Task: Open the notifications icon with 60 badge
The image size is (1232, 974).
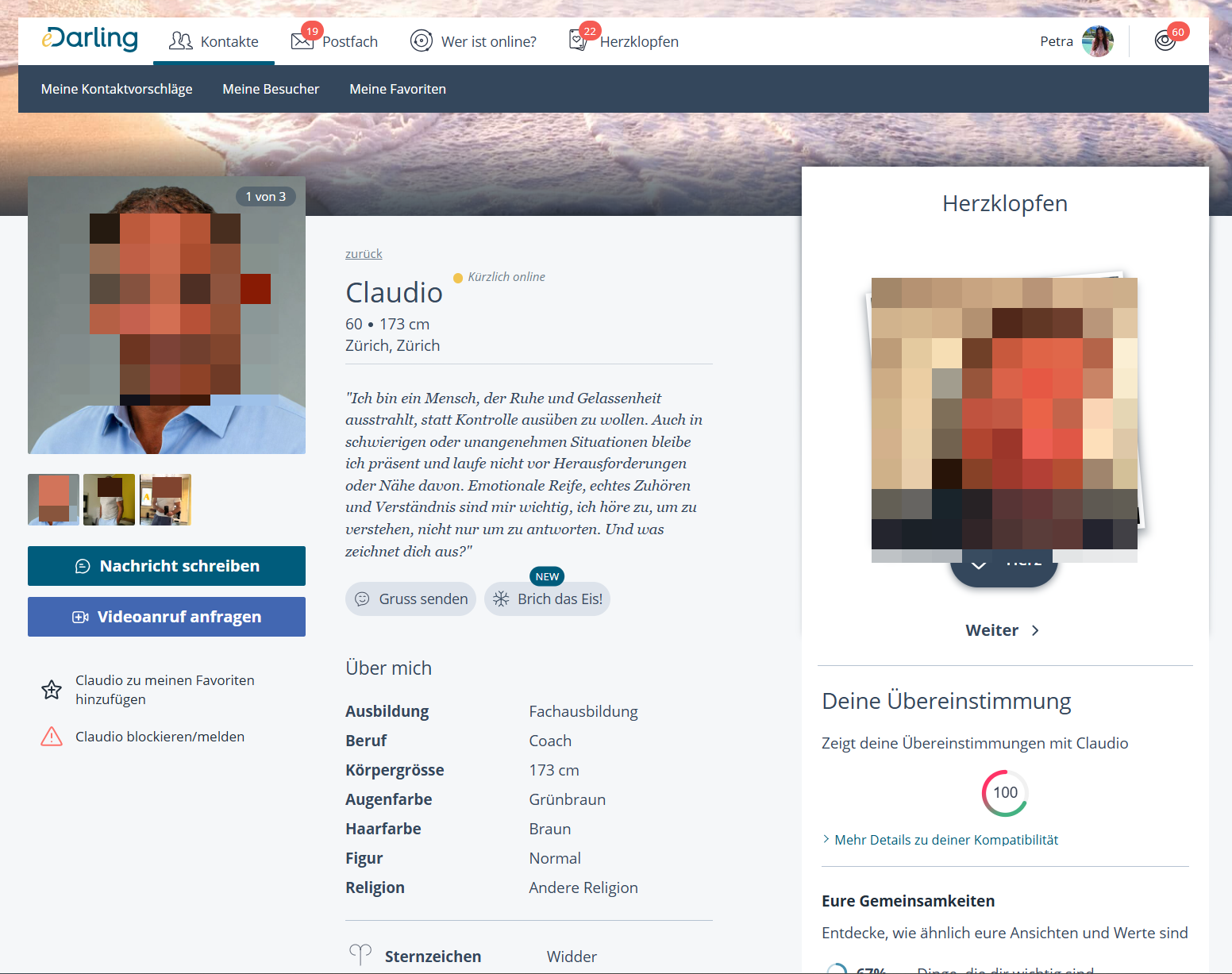Action: 1165,40
